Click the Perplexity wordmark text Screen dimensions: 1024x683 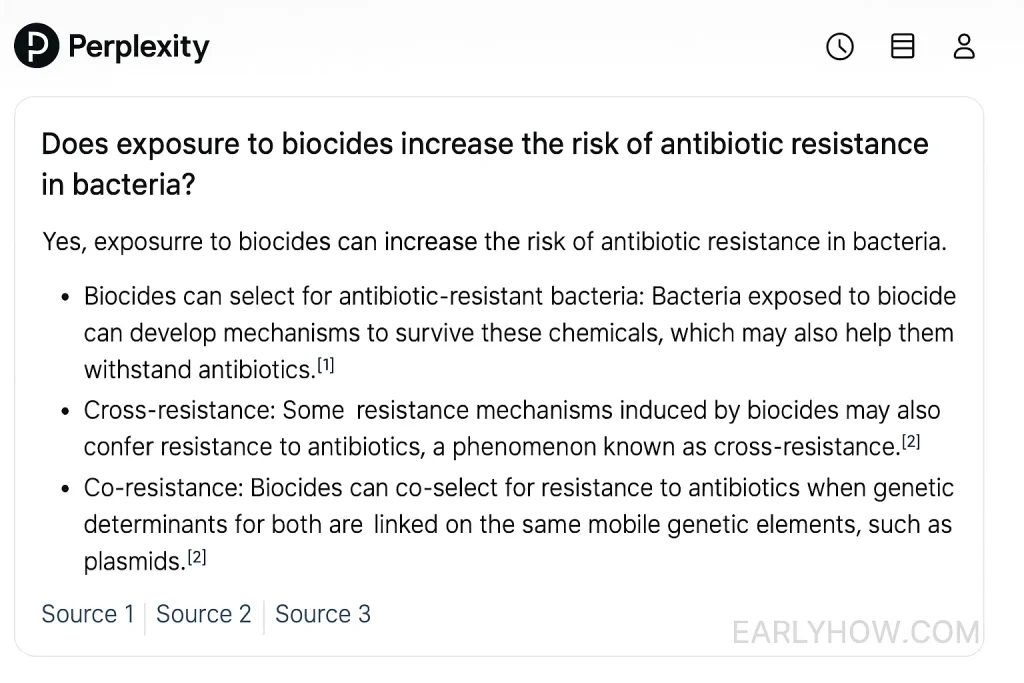coord(139,46)
